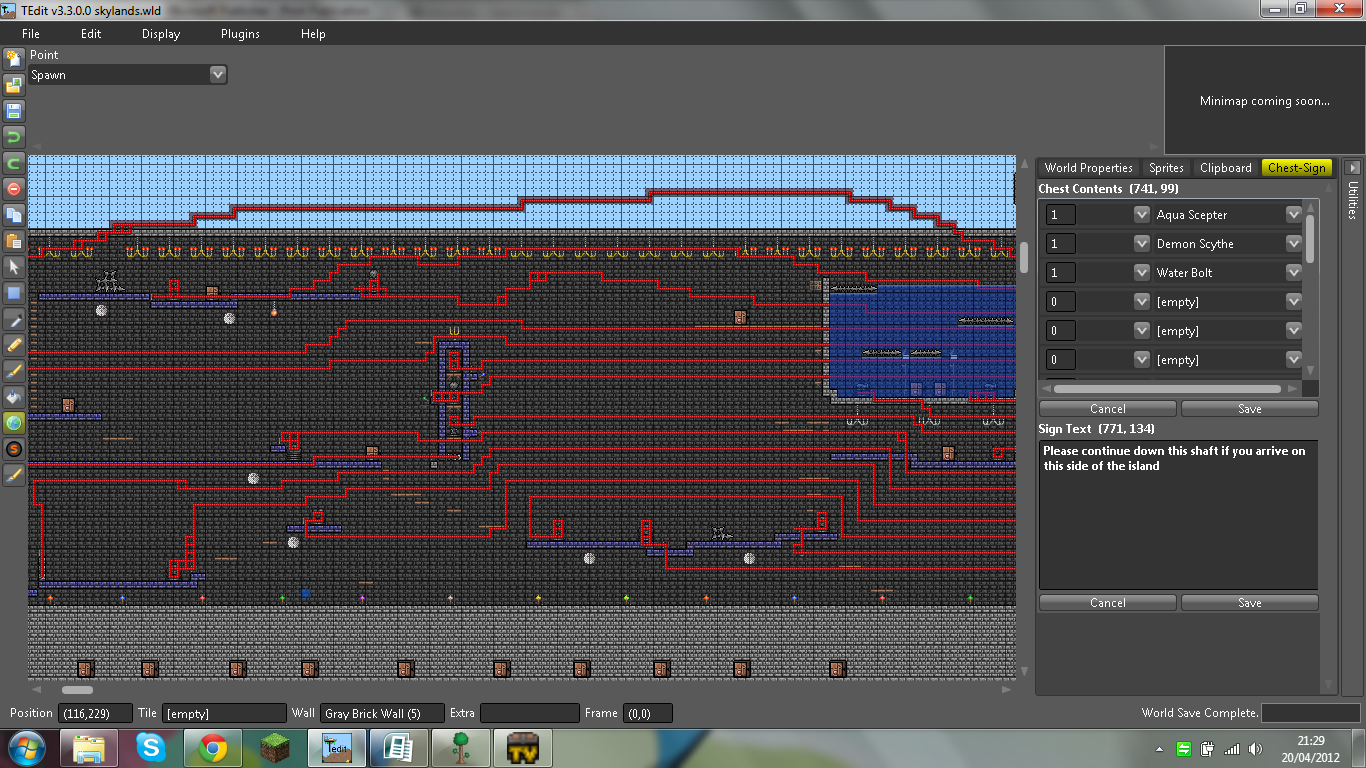Select the Fill bucket tool

(x=14, y=397)
